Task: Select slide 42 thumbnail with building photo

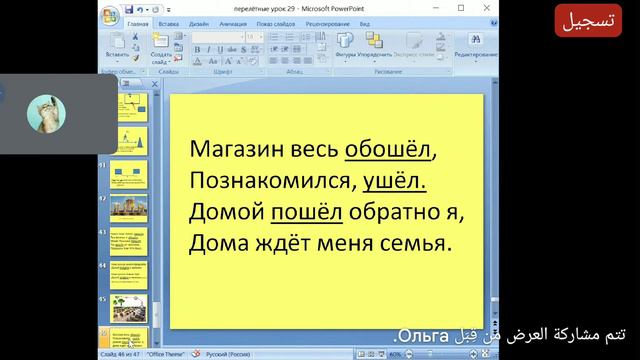Action: tap(129, 208)
